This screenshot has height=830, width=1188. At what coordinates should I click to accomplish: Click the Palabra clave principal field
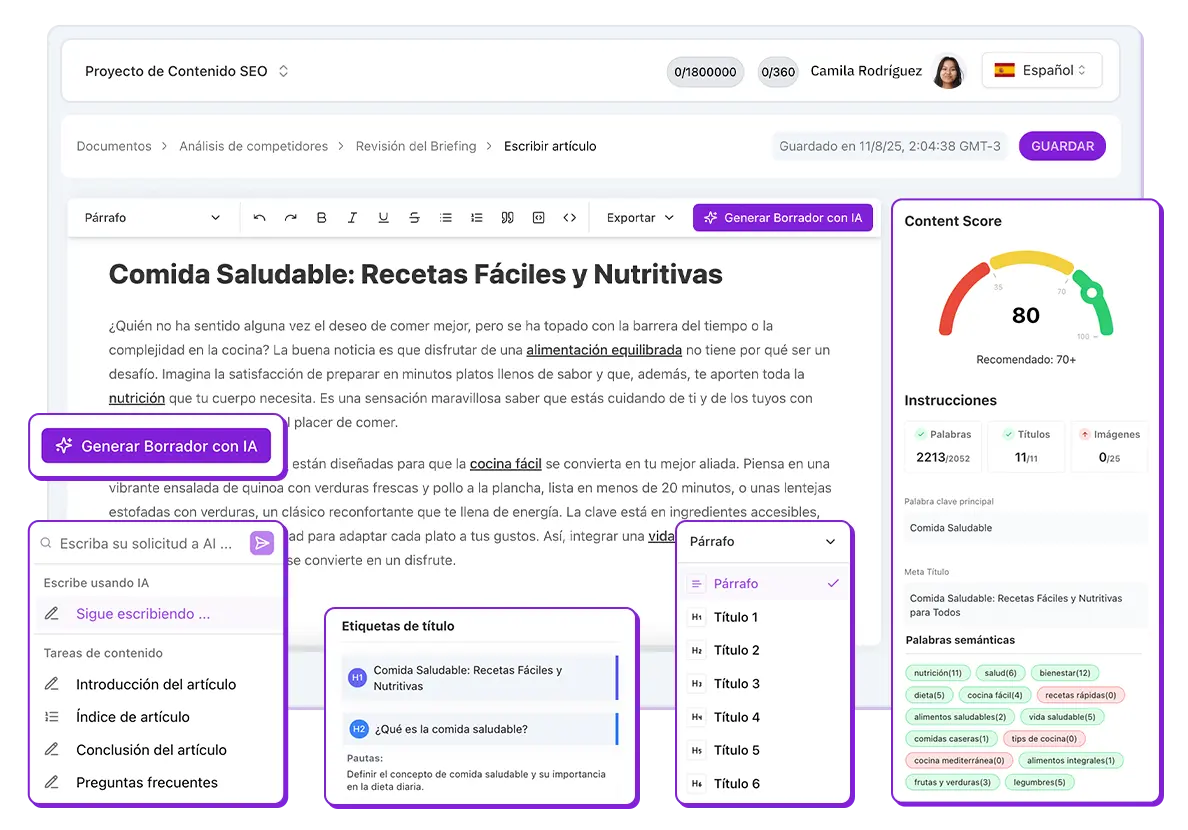point(1024,528)
